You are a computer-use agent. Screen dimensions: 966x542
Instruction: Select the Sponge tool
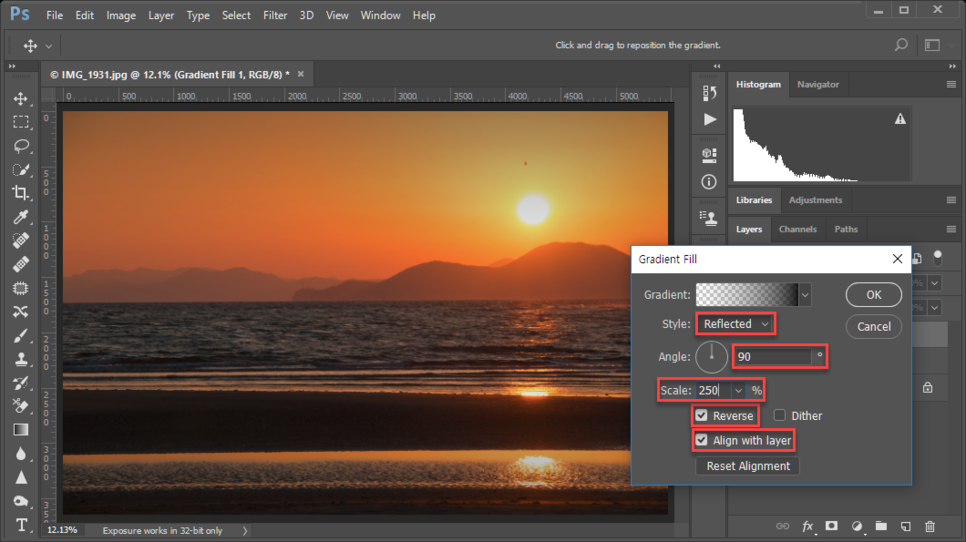21,501
